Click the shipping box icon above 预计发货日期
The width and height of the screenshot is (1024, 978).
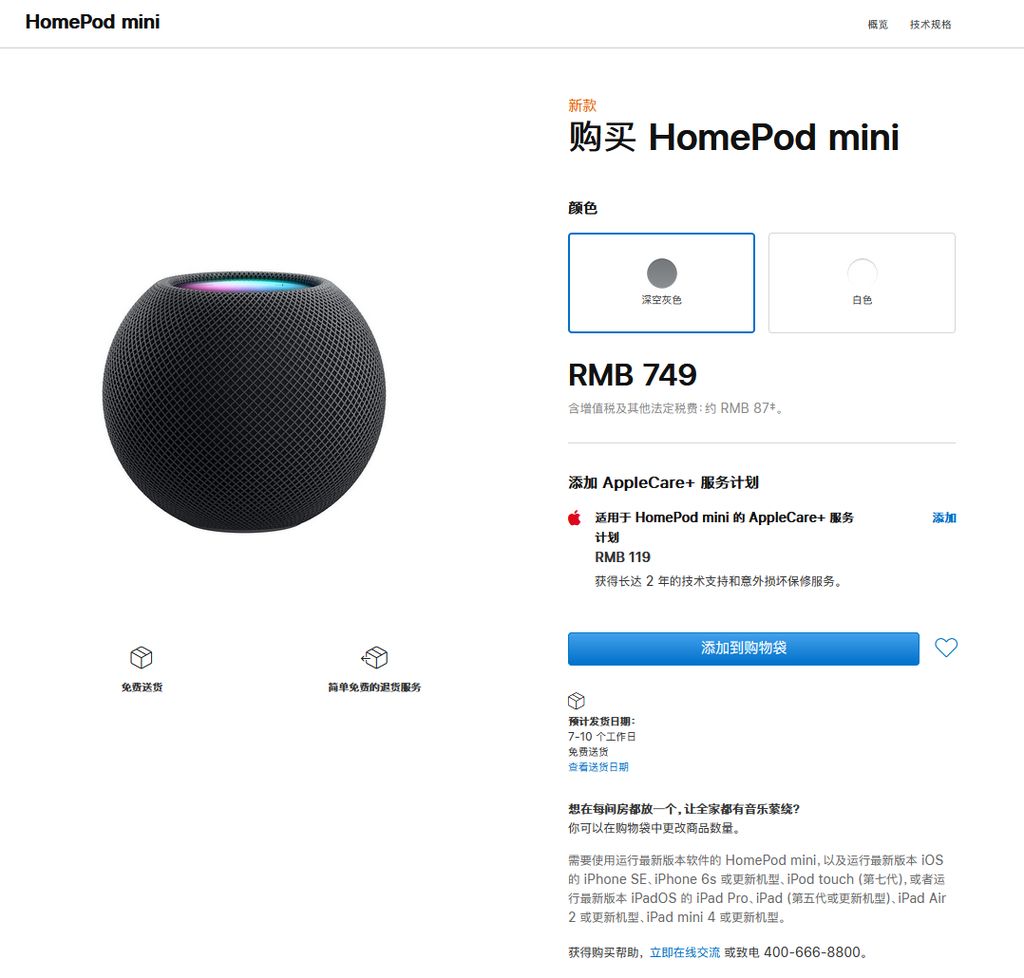576,701
